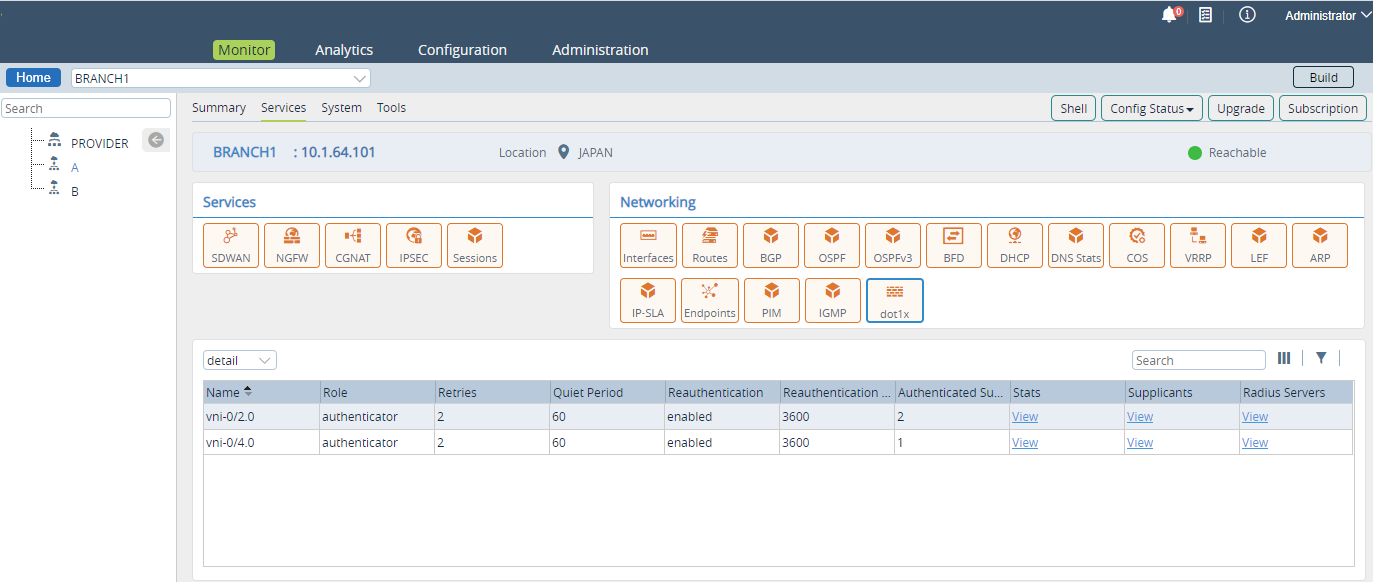Collapse the left tree panel arrow
1373x582 pixels.
point(156,140)
